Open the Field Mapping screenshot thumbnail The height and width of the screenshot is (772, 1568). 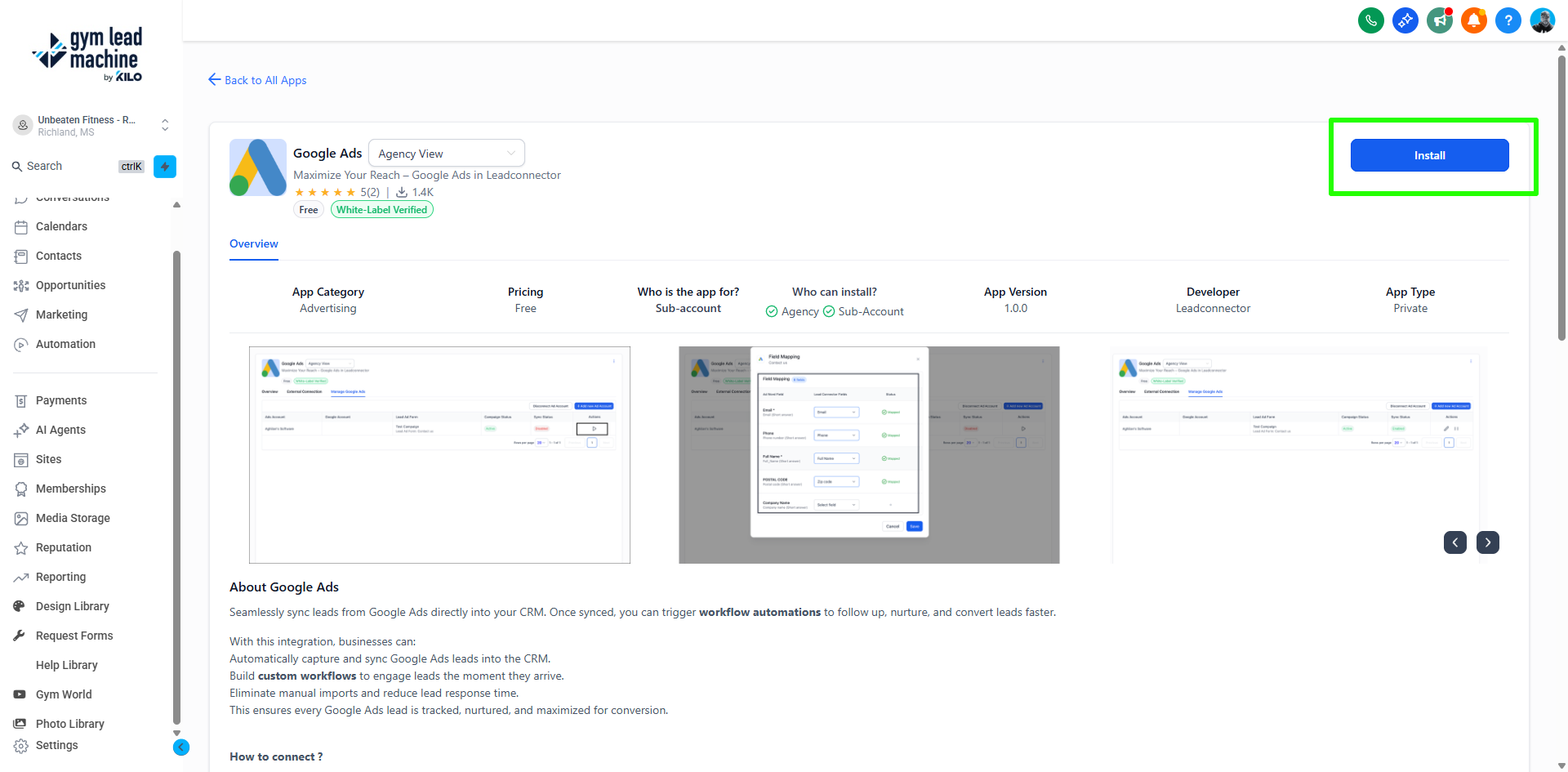(869, 455)
